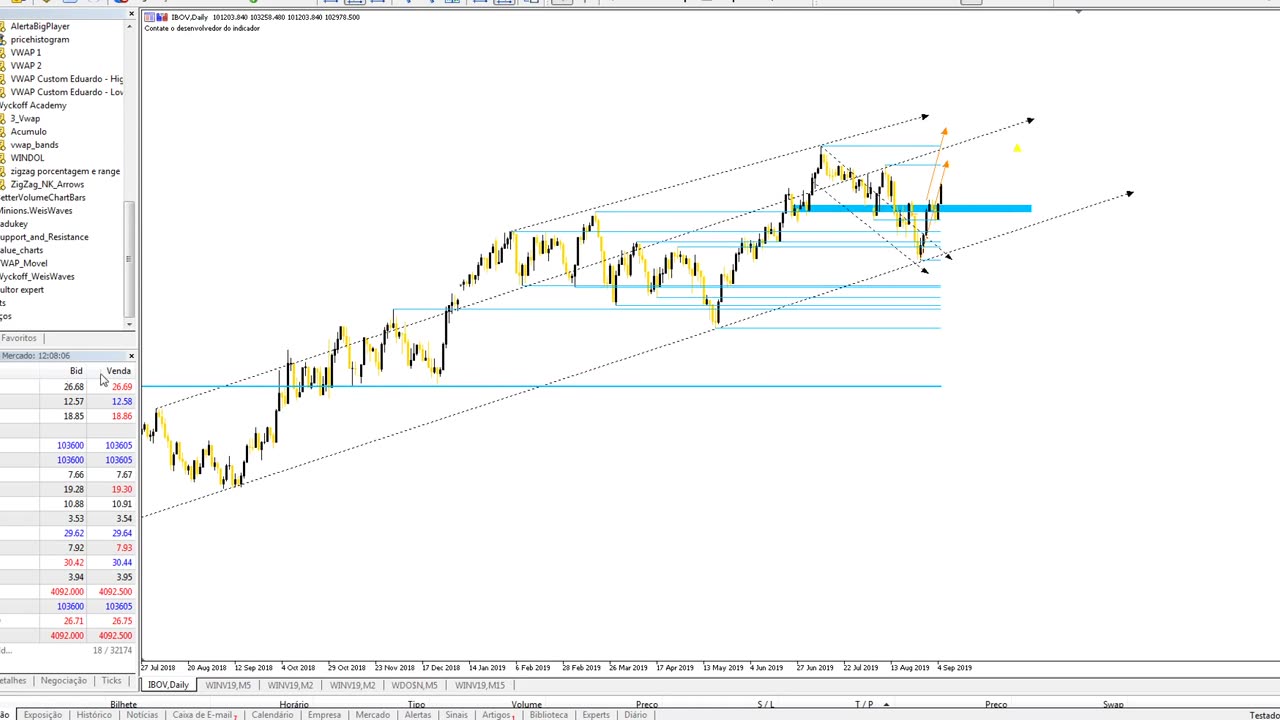This screenshot has height=720, width=1280.
Task: Select the pricehistogram indicator icon
Action: pyautogui.click(x=3, y=39)
